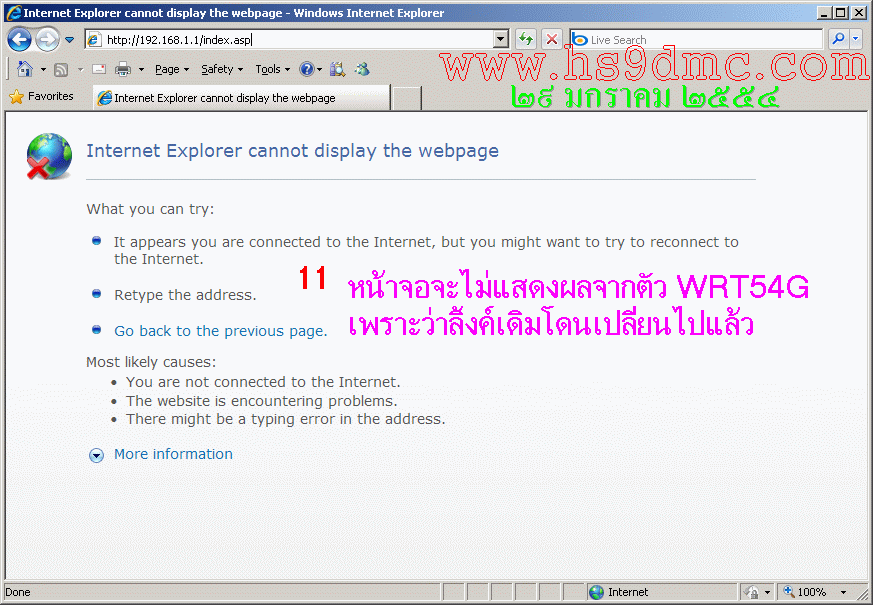Click the Research icon in command bar
Viewport: 873px width, 605px height.
click(x=337, y=69)
